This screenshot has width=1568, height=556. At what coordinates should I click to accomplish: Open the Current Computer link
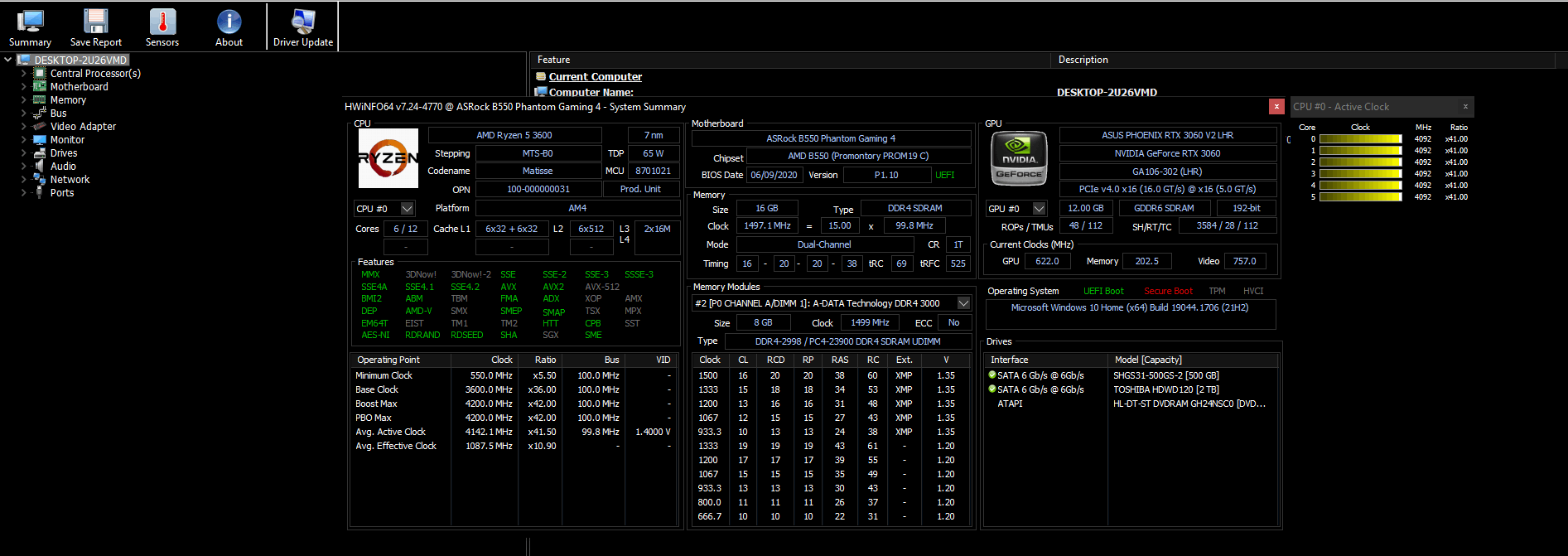click(595, 76)
